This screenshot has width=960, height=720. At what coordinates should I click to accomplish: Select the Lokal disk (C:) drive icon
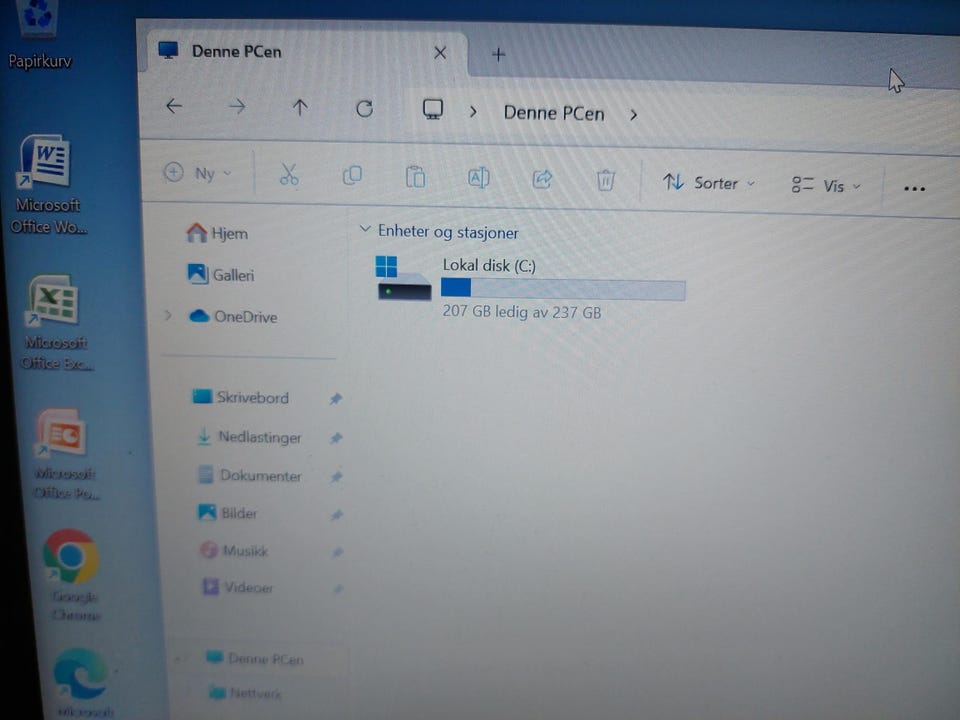tap(404, 279)
